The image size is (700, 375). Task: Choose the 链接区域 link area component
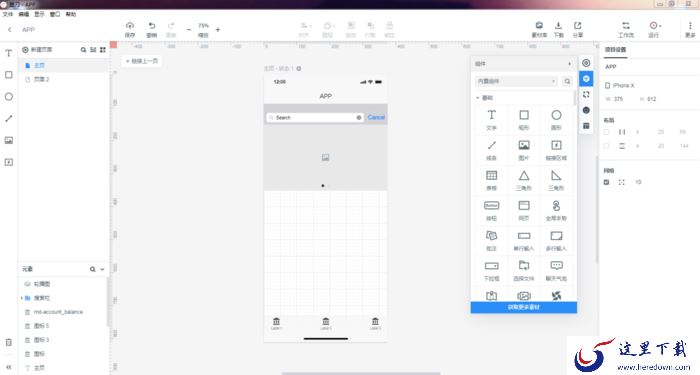(556, 150)
